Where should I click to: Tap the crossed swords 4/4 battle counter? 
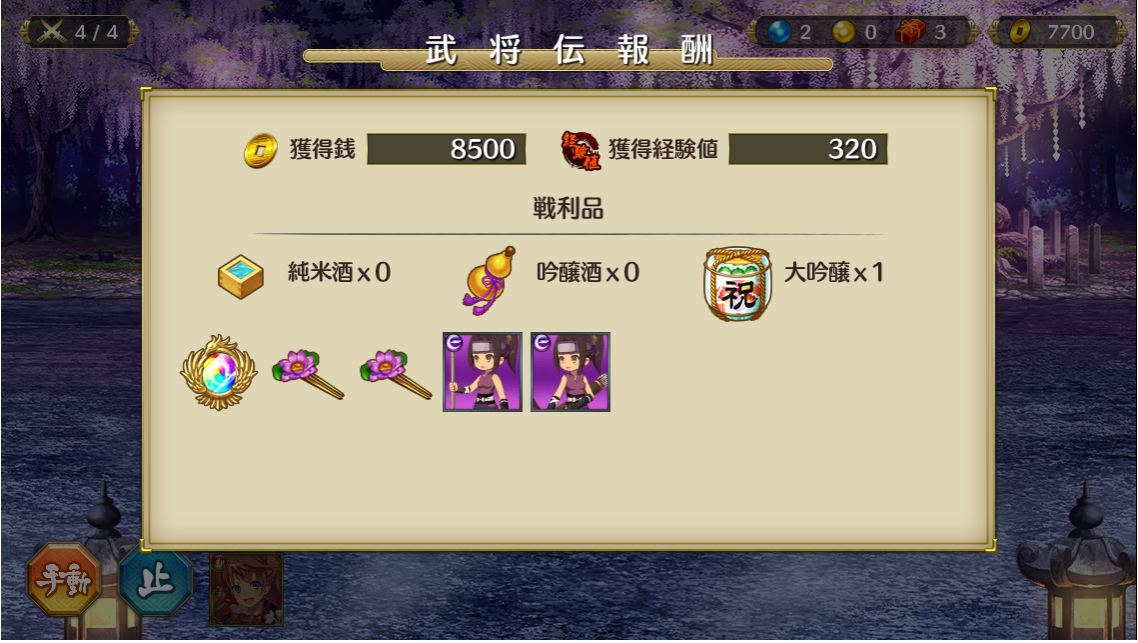pyautogui.click(x=79, y=32)
